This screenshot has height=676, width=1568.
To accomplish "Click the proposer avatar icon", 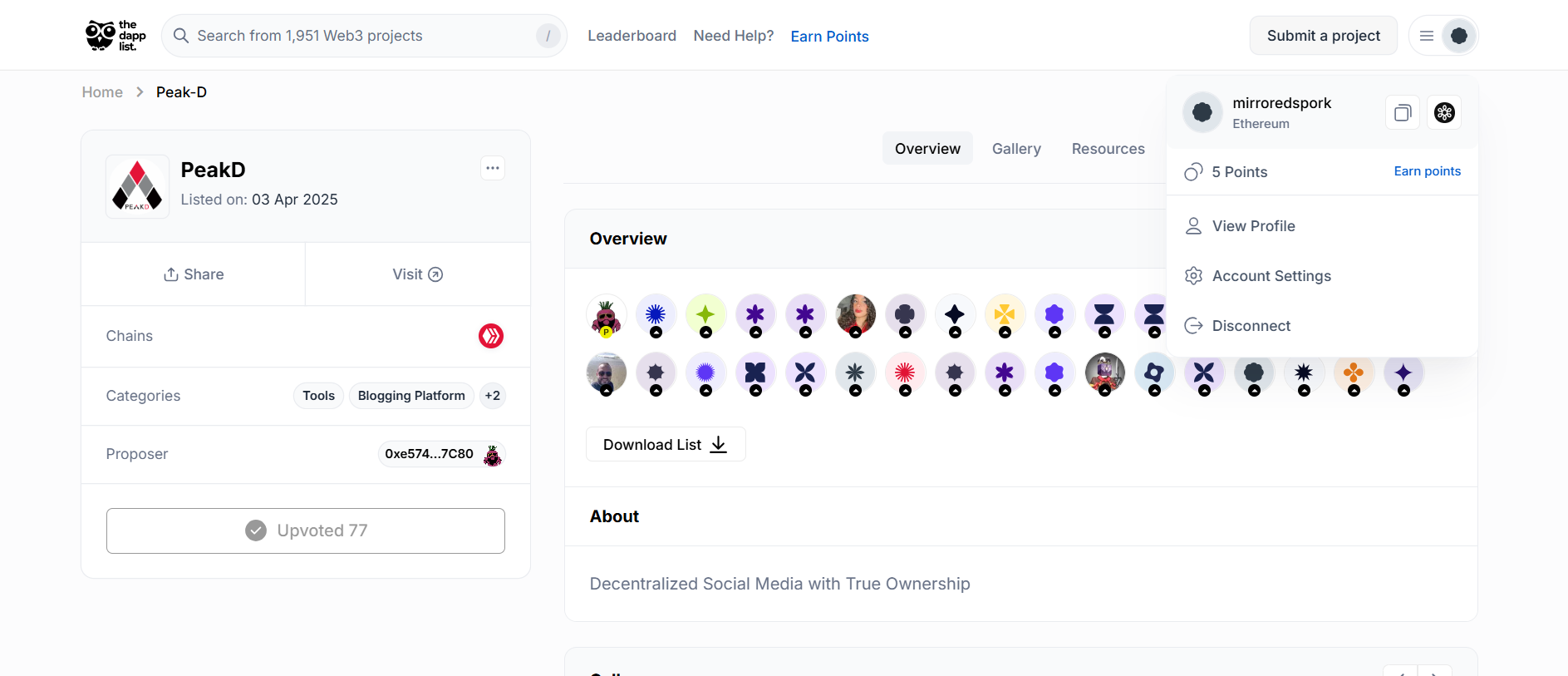I will point(493,455).
